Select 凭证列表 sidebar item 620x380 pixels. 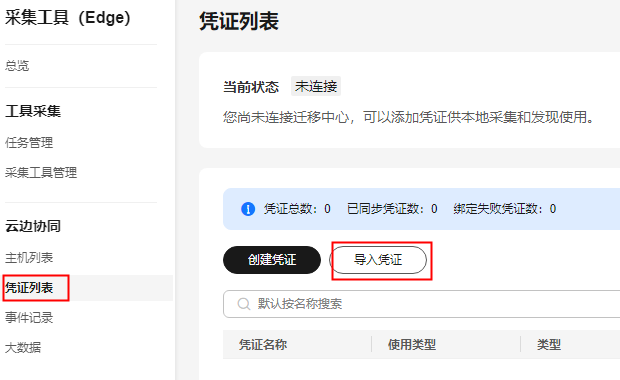(x=29, y=288)
